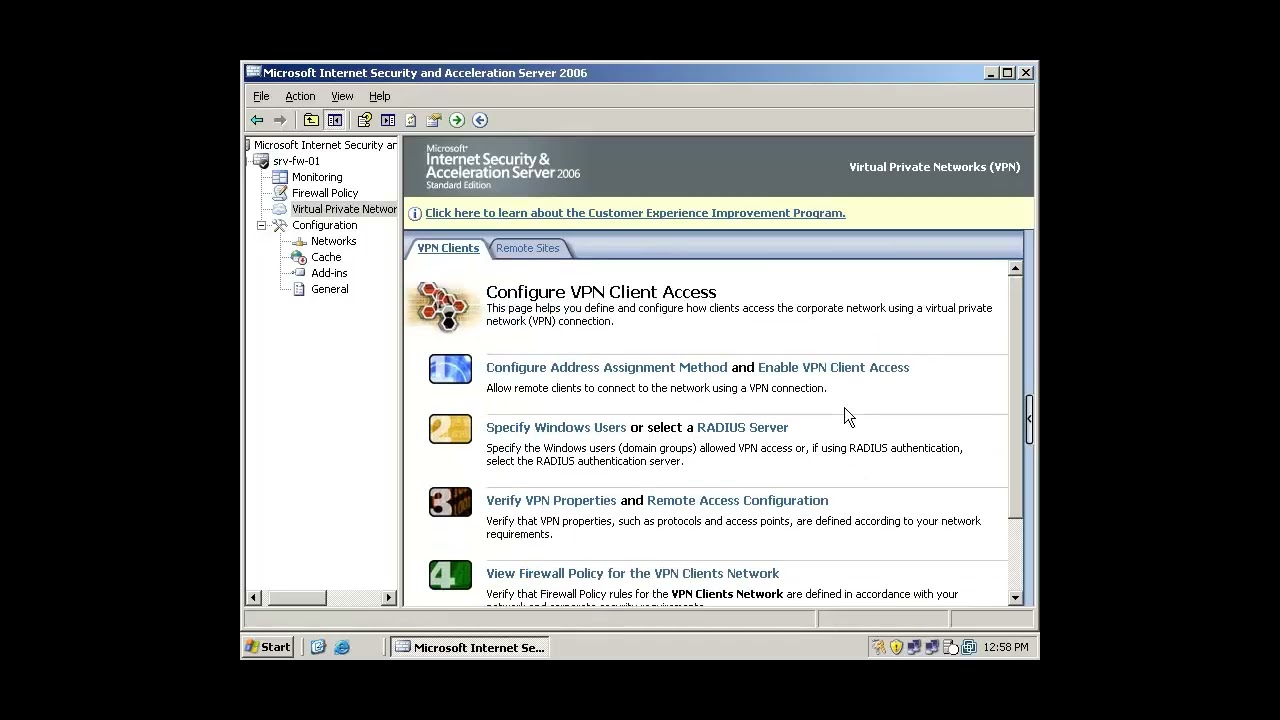Click the console tree scroll-right arrow
The width and height of the screenshot is (1280, 720).
(389, 598)
